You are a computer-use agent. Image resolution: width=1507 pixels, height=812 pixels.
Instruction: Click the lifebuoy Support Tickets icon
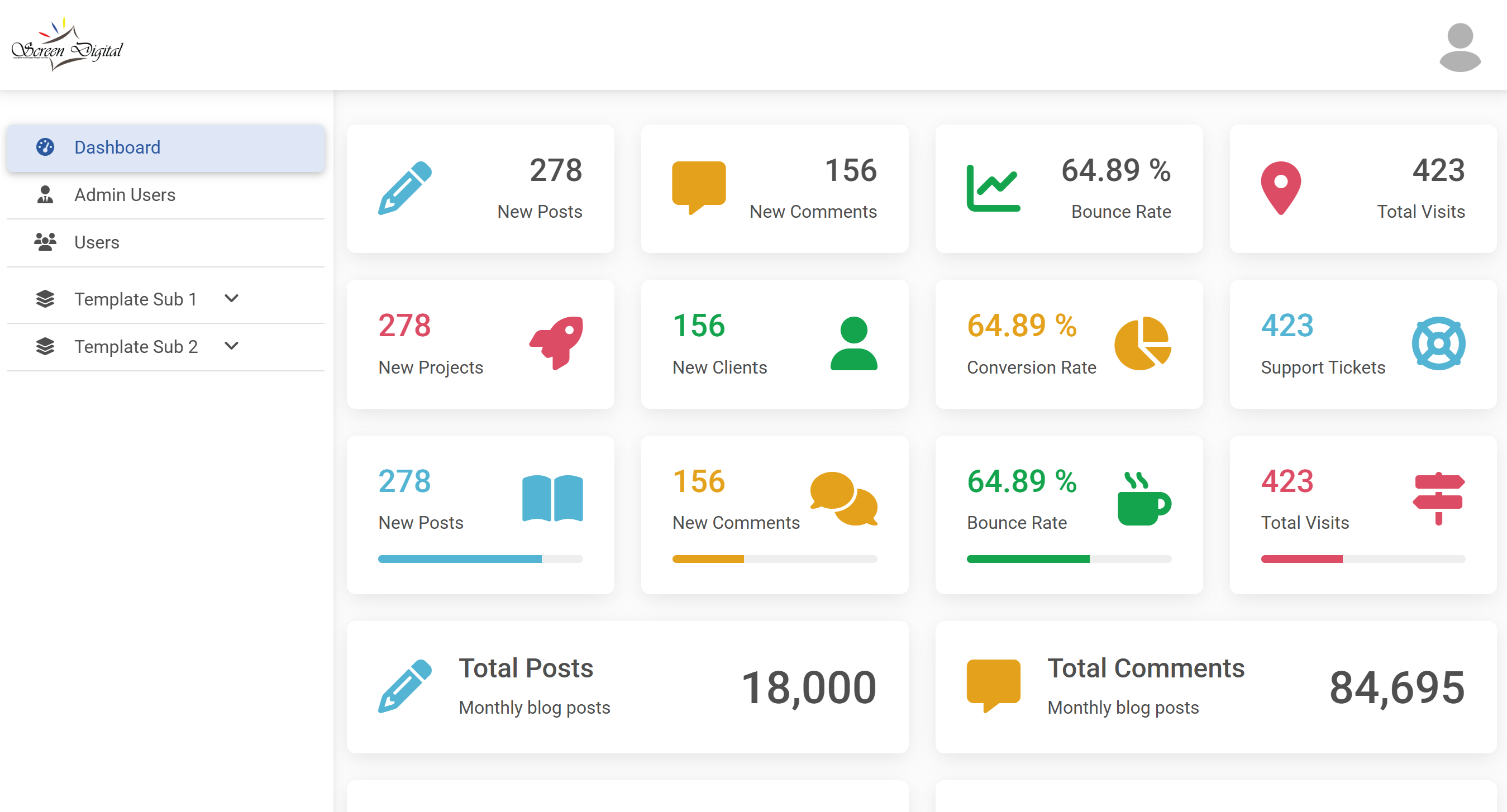pos(1437,343)
